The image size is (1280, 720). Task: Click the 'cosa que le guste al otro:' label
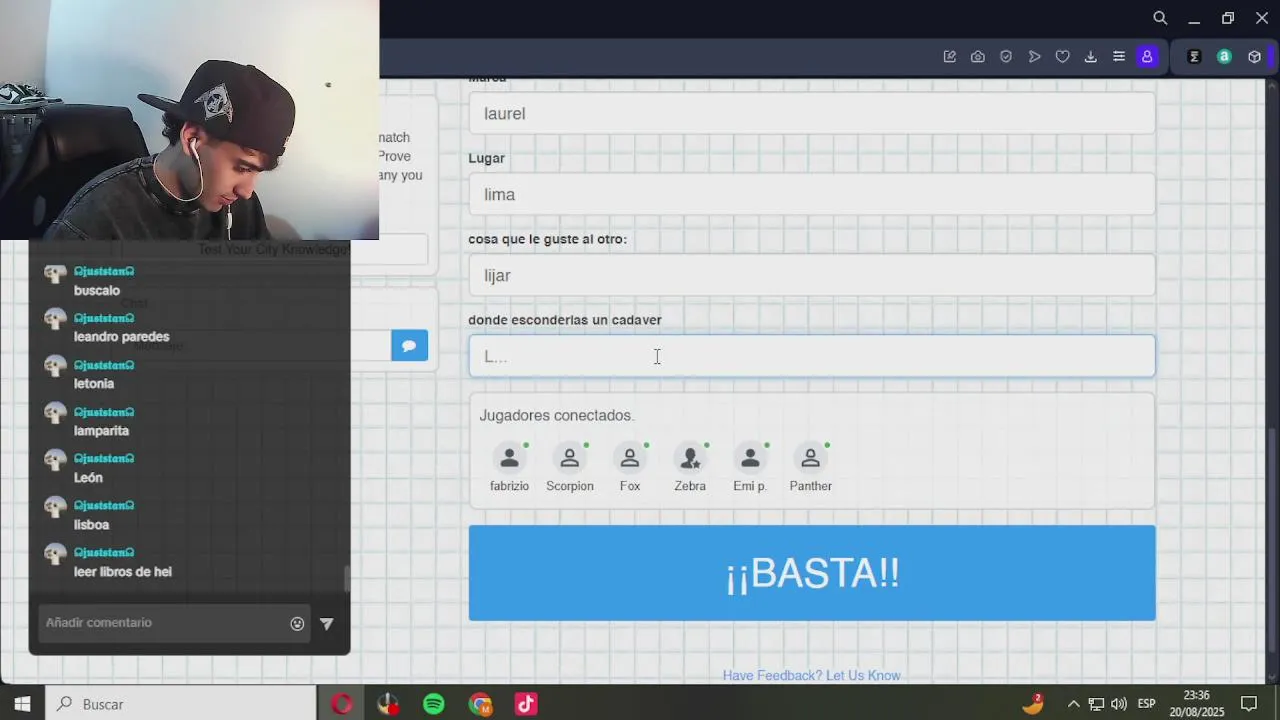tap(548, 239)
